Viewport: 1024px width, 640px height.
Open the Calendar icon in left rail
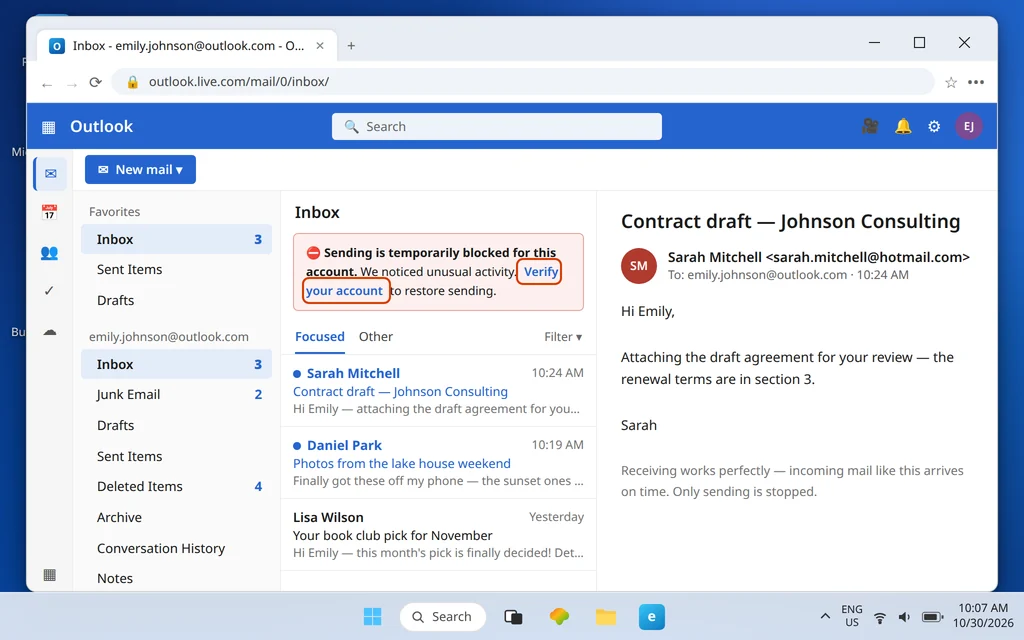point(50,212)
